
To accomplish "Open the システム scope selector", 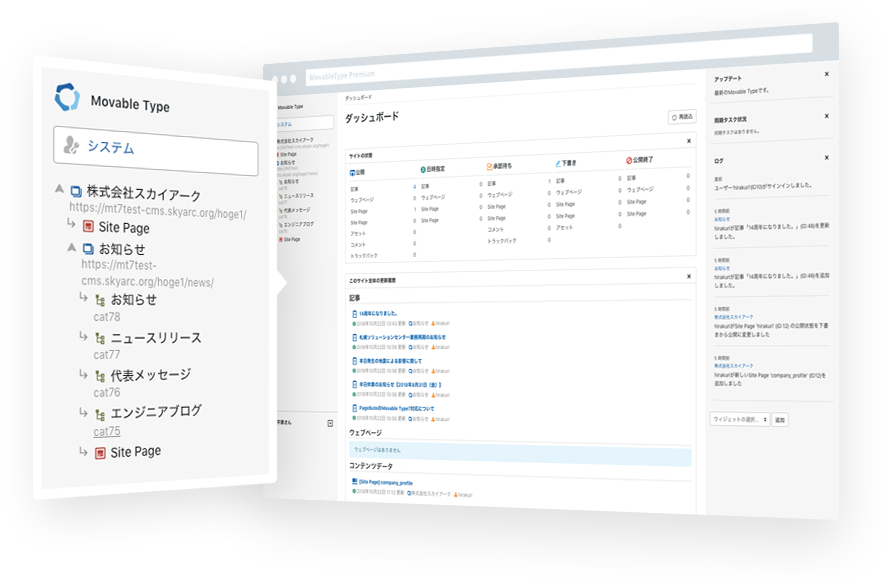I will tap(155, 151).
